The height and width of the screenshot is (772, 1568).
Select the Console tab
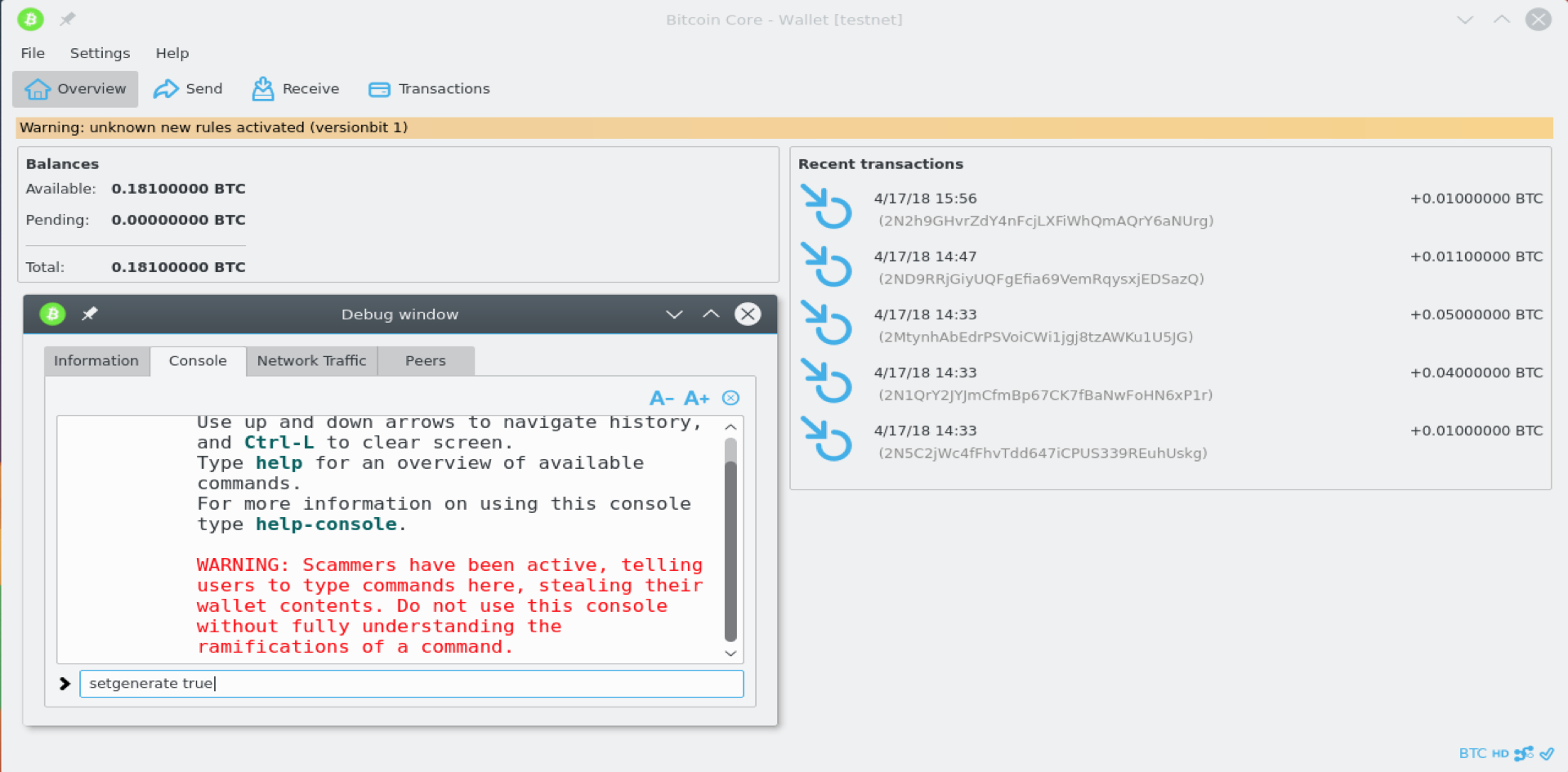point(198,361)
